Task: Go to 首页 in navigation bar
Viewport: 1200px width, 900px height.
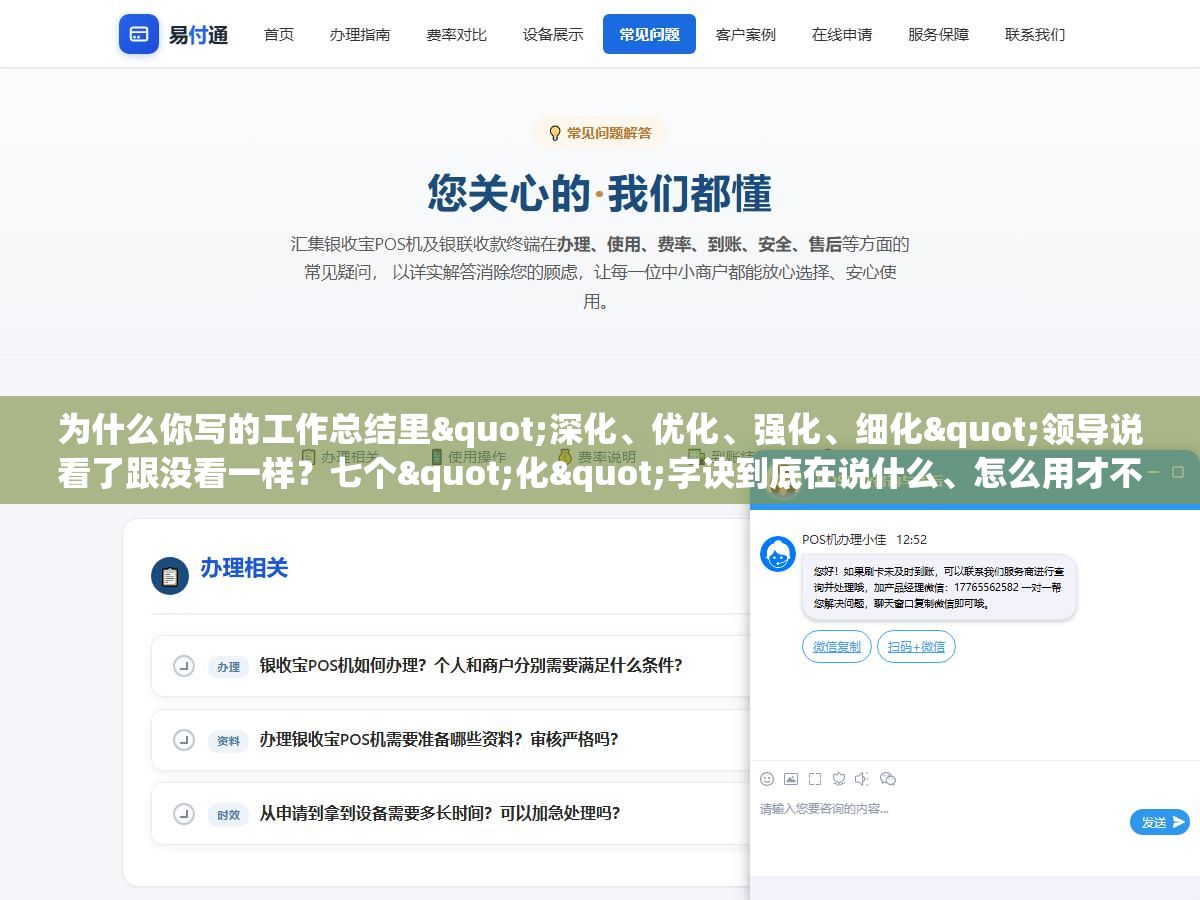Action: click(279, 34)
